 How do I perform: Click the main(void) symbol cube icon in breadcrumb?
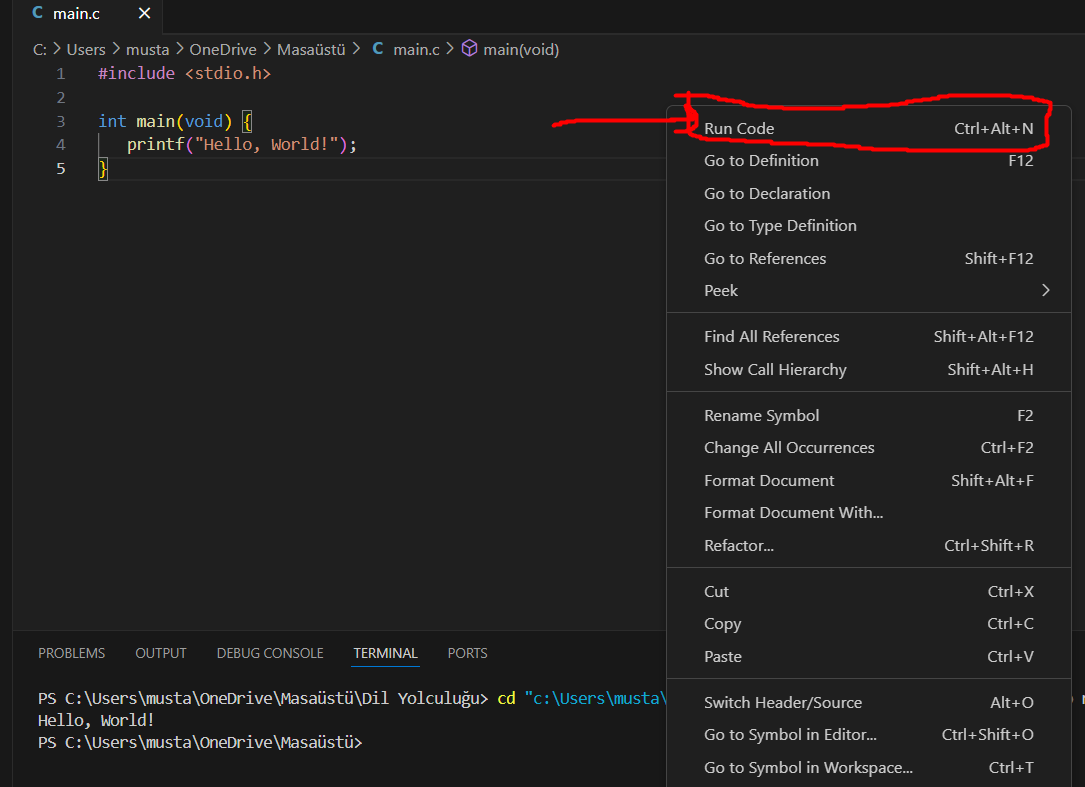469,48
